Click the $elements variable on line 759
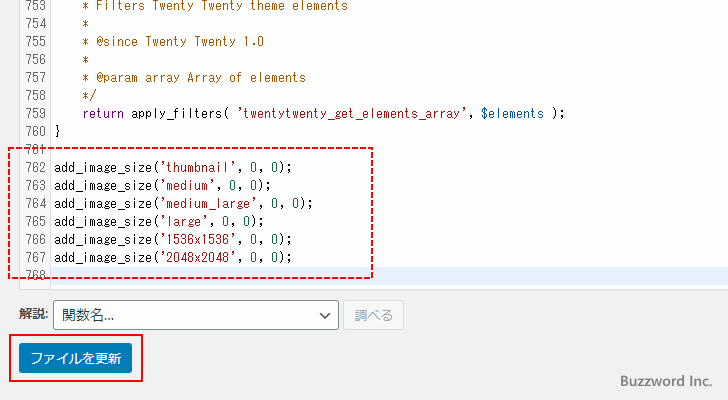Viewport: 728px width, 400px height. [x=512, y=113]
